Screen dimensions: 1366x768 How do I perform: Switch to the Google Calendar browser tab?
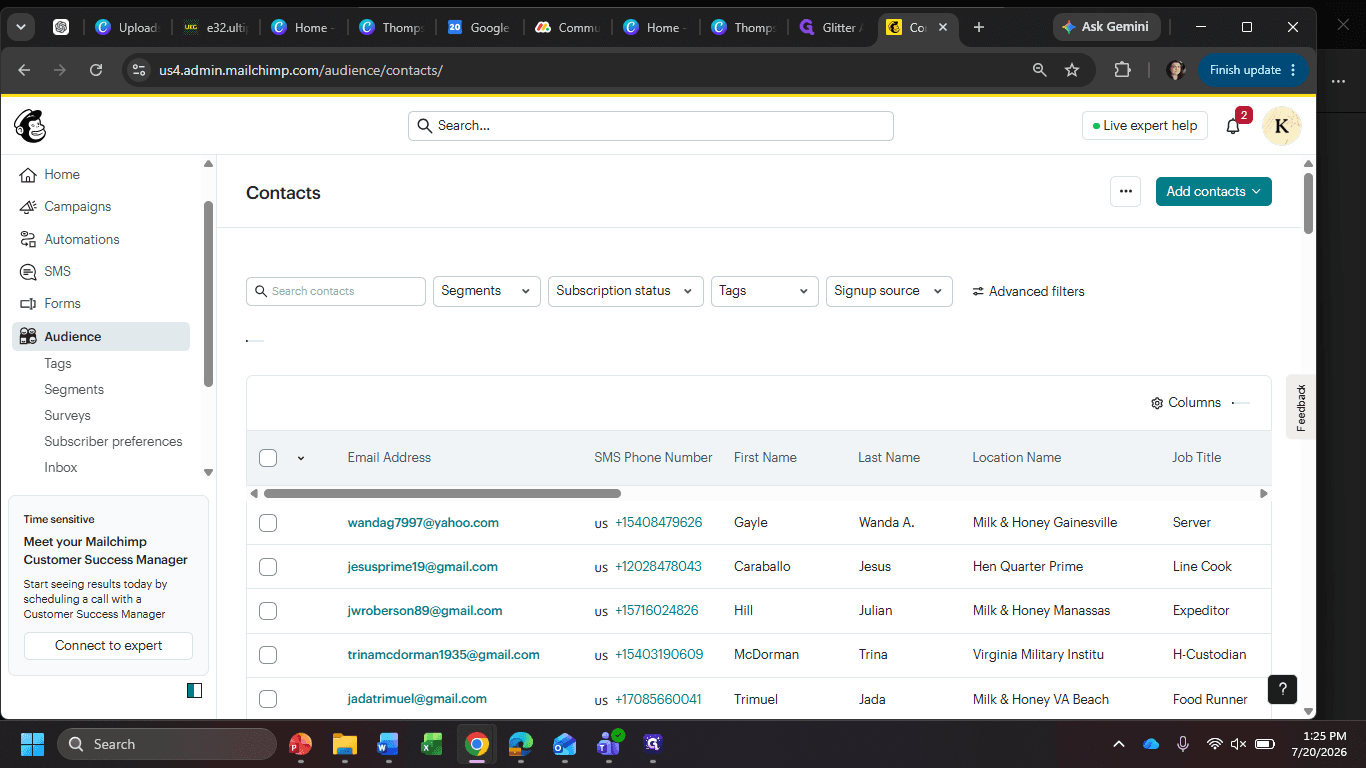tap(479, 28)
